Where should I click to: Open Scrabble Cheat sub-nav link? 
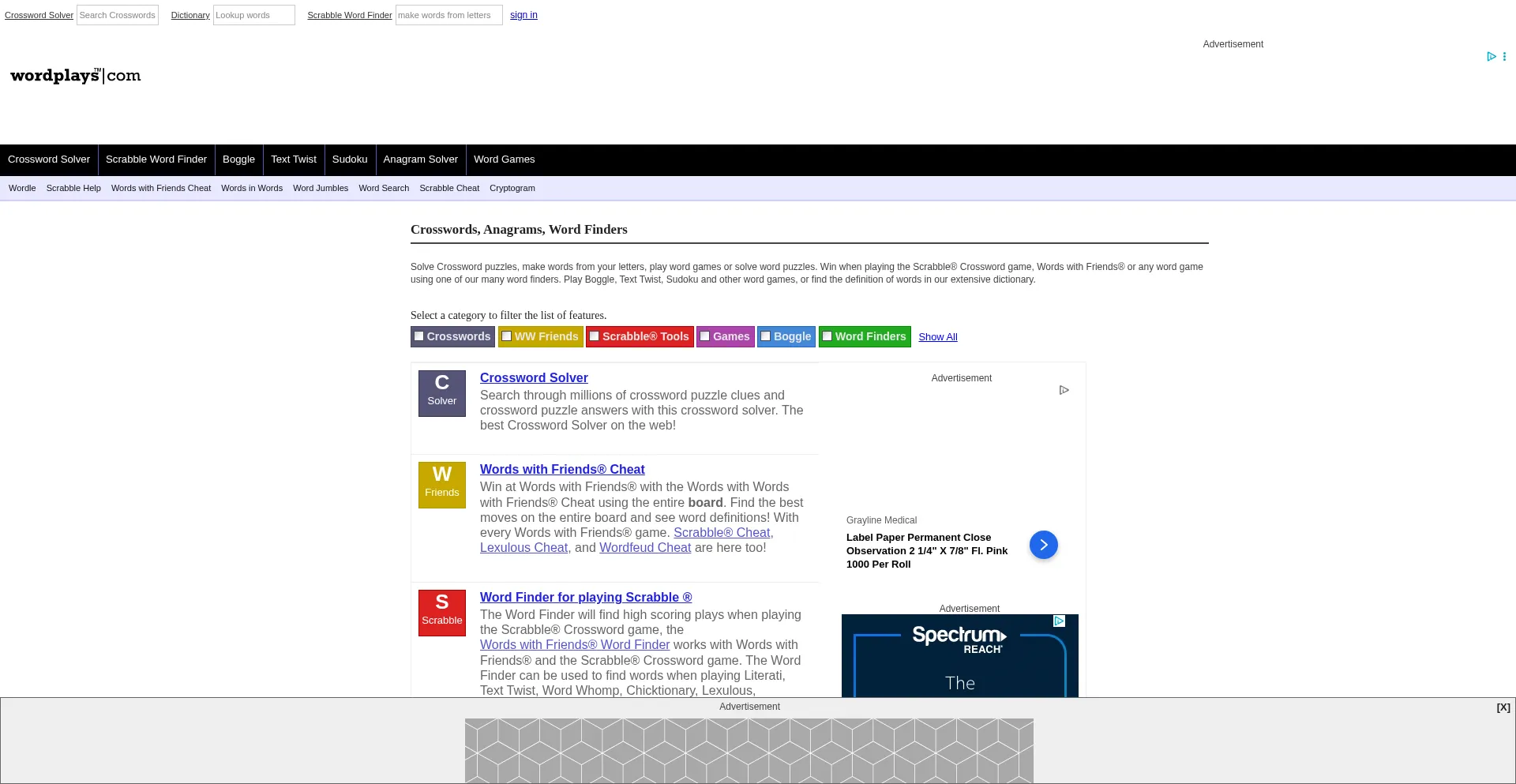449,188
